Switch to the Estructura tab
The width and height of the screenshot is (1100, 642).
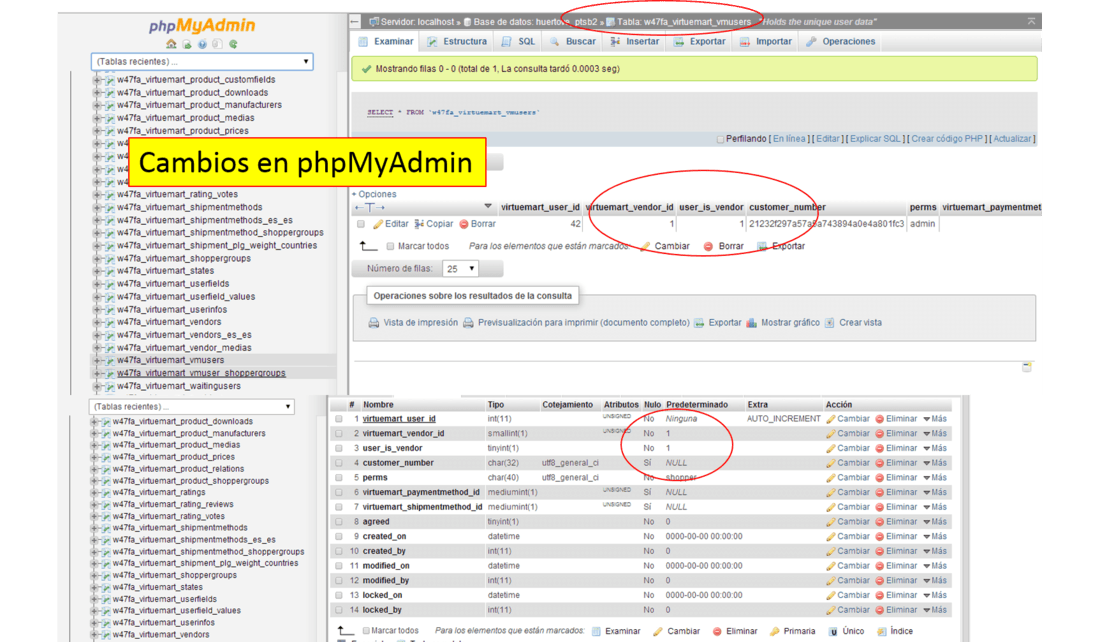point(457,41)
